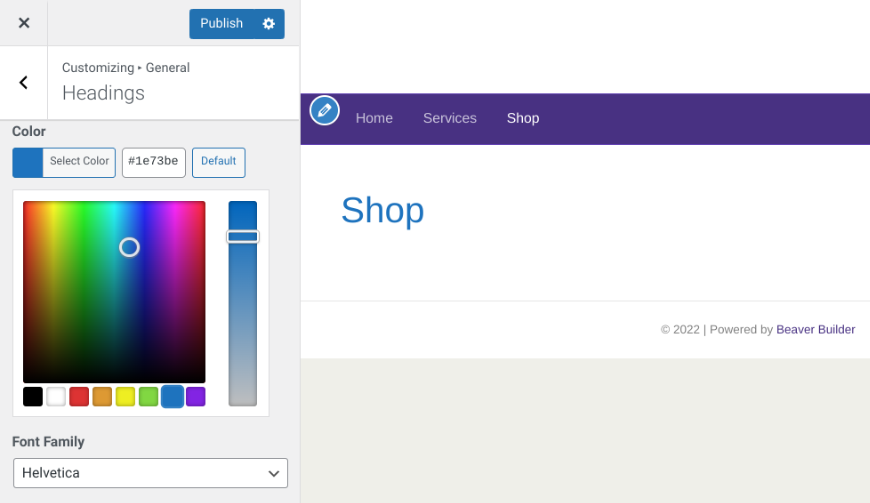Click the Publish button
The height and width of the screenshot is (503, 870).
click(x=221, y=23)
